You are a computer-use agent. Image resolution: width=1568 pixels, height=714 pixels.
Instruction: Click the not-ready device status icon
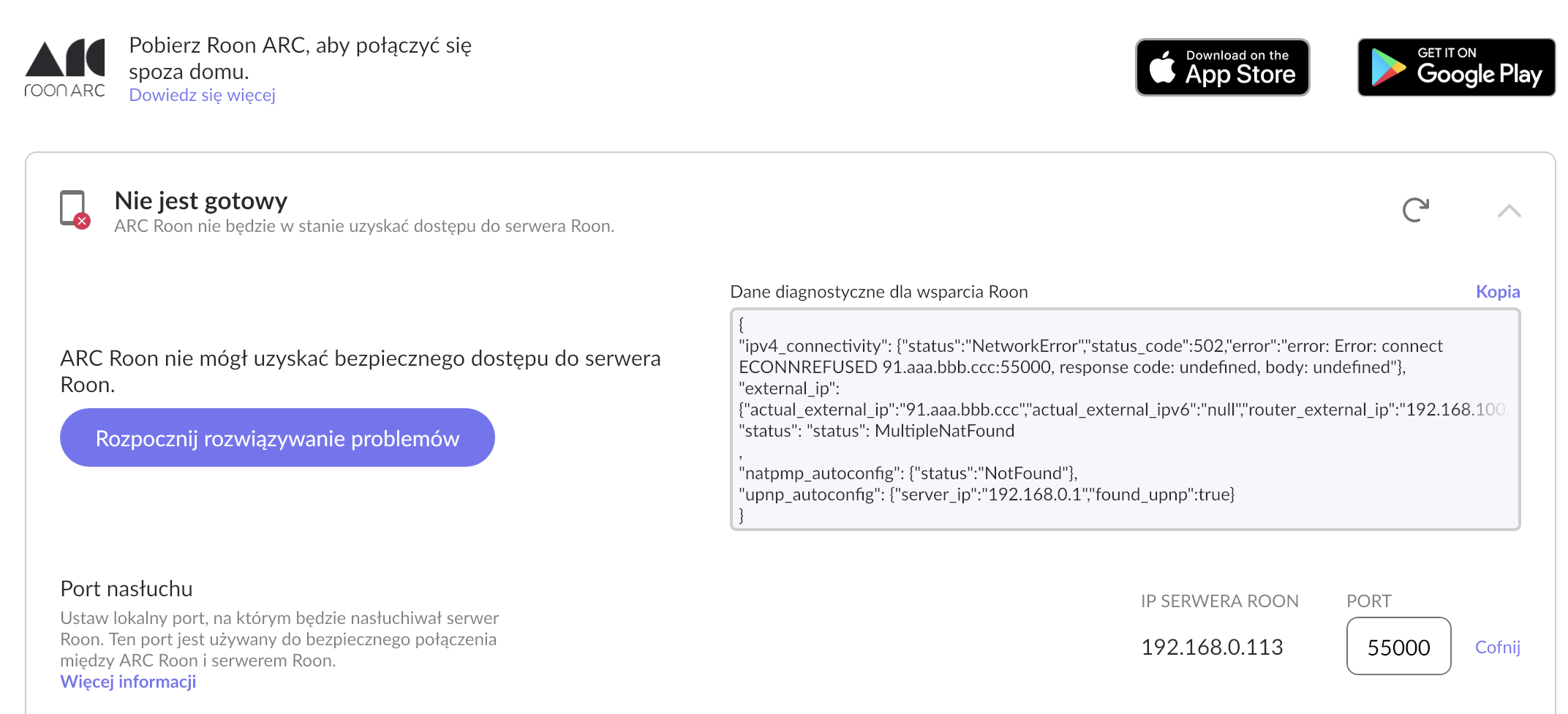[74, 209]
